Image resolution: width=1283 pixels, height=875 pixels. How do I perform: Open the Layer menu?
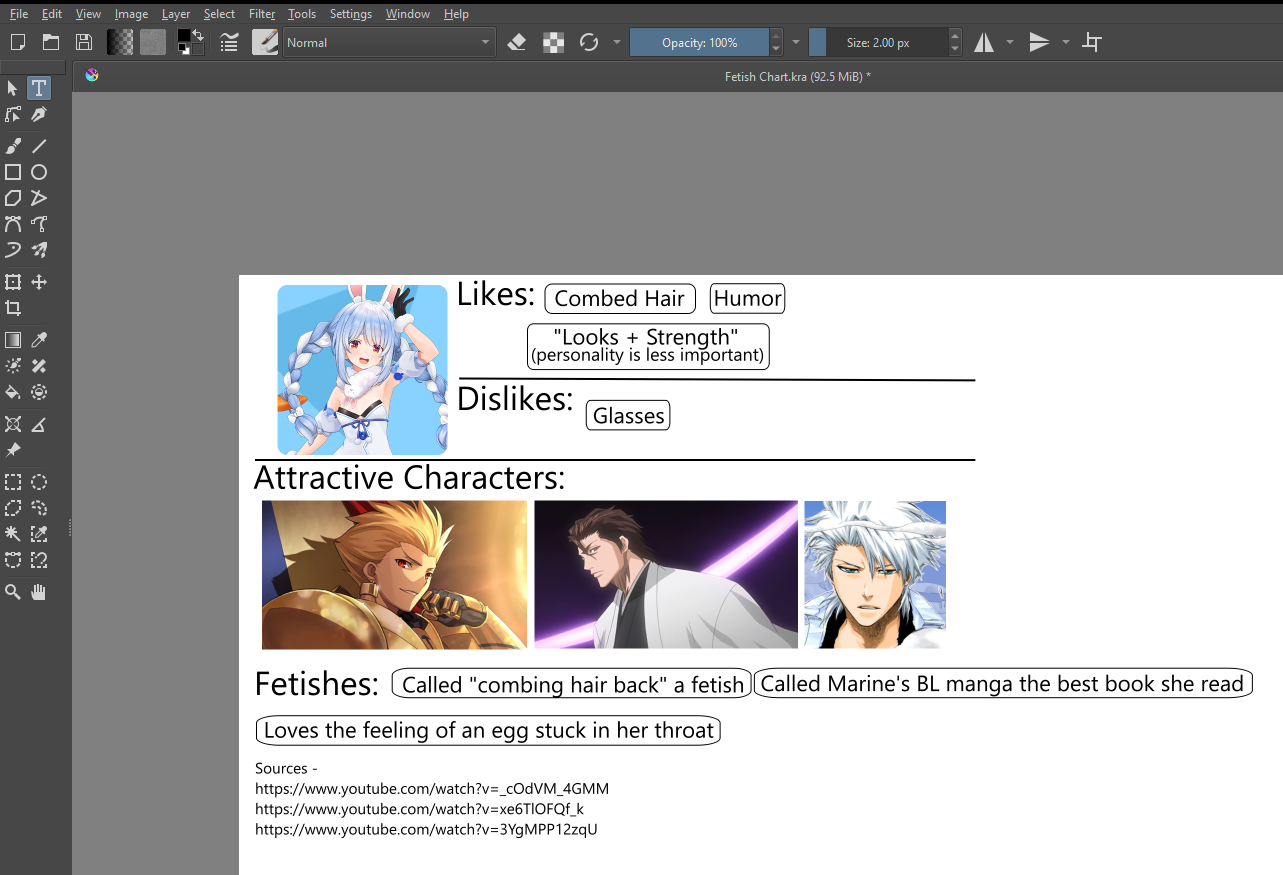pos(176,14)
